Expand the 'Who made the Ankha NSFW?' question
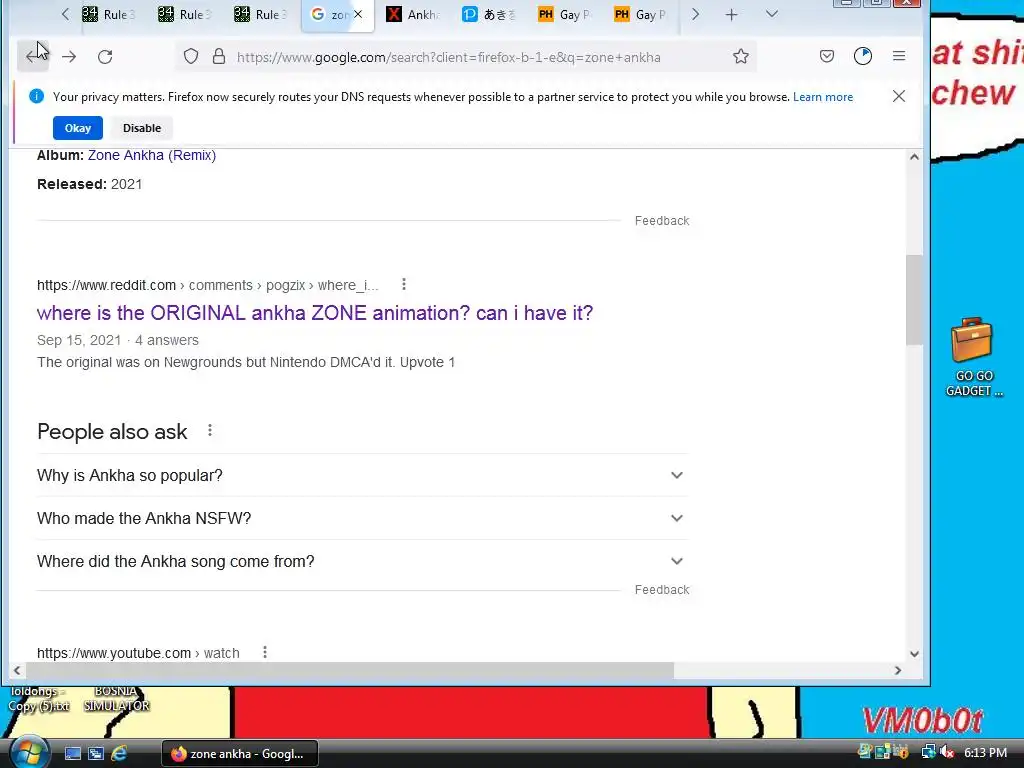1024x768 pixels. [x=362, y=519]
